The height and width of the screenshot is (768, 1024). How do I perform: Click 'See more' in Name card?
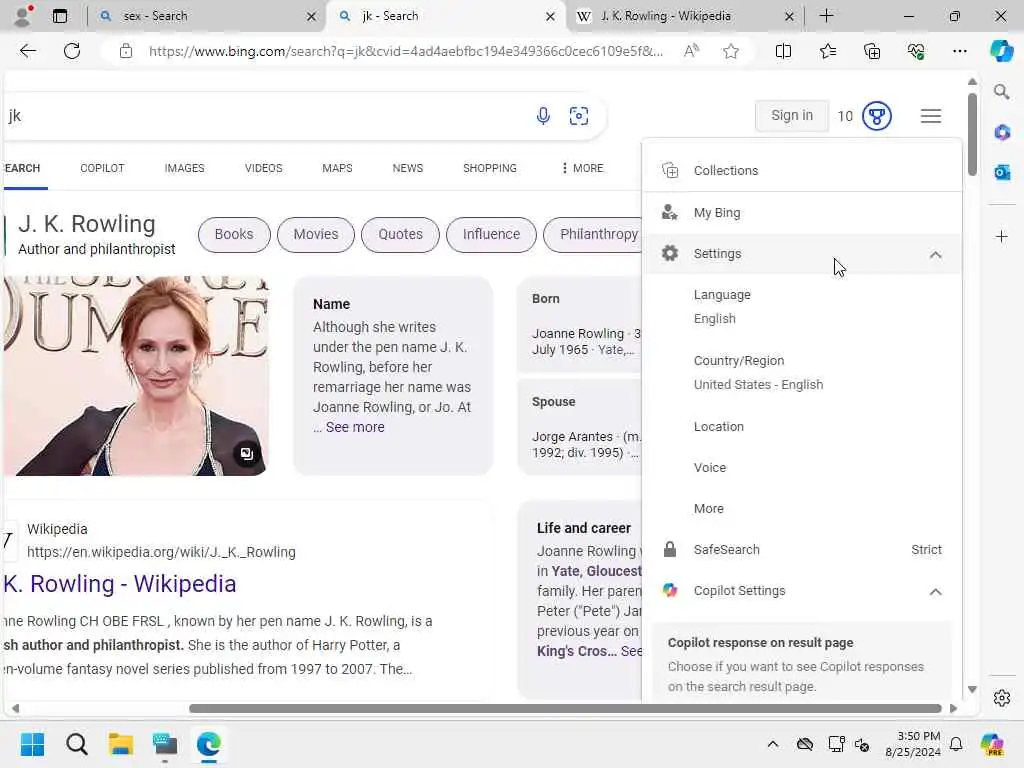pos(355,427)
